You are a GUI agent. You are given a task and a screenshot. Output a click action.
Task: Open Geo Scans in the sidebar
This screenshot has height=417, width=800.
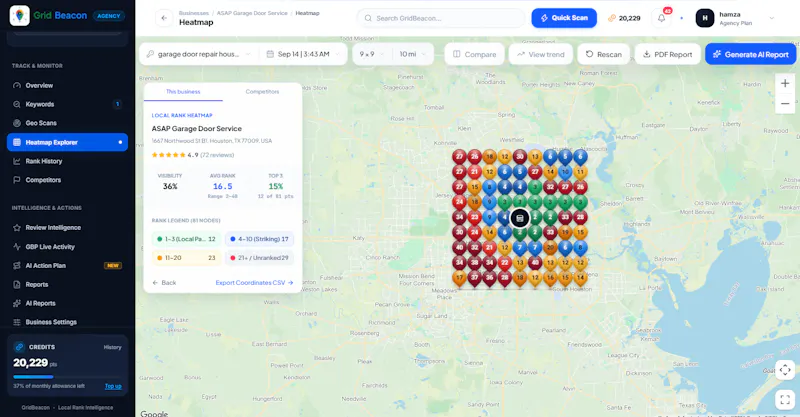coord(67,123)
